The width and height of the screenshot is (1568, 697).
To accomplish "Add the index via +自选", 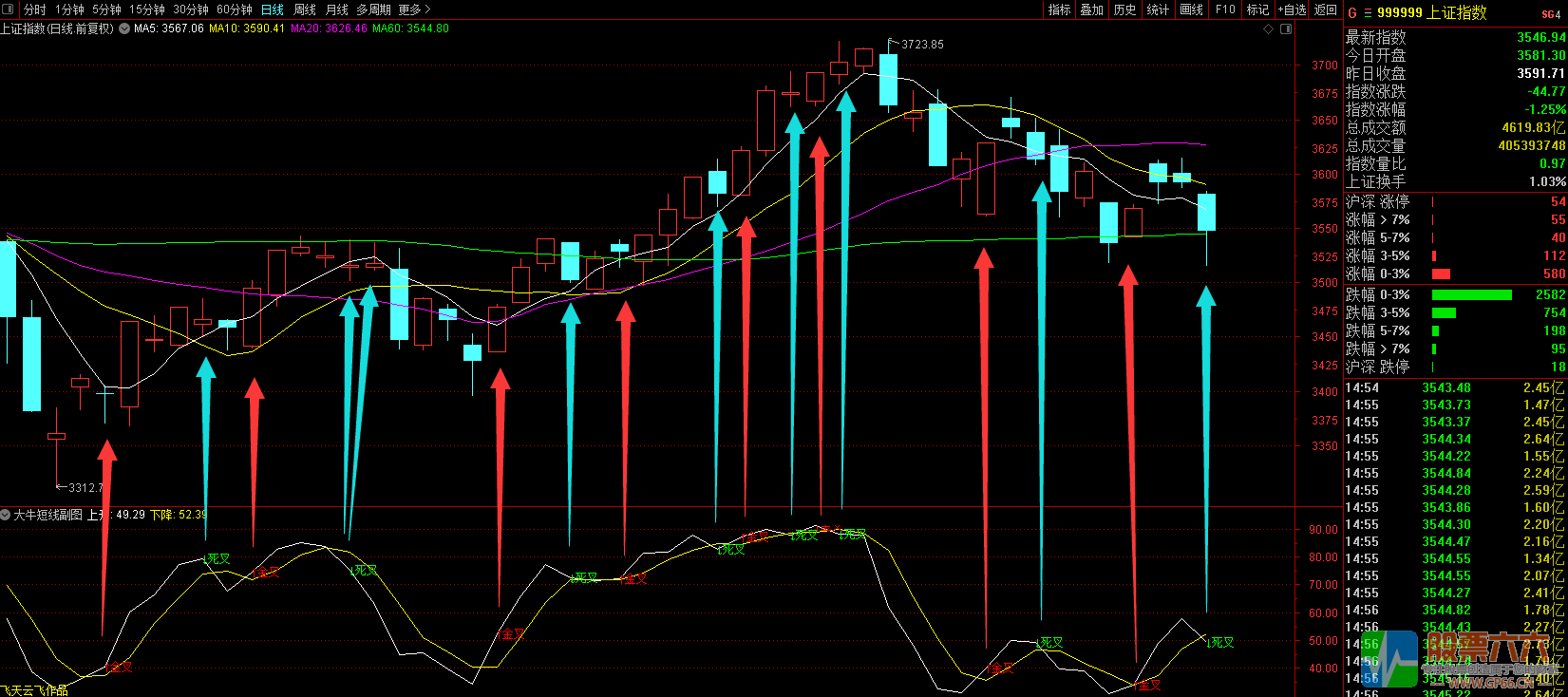I will [1292, 9].
